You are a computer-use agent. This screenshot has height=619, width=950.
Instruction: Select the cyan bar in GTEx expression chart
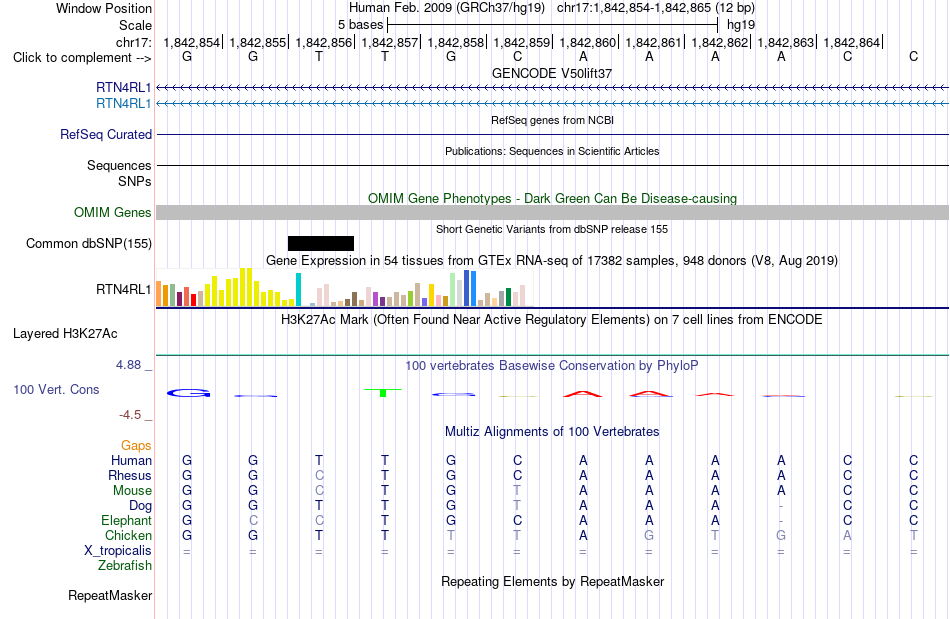click(298, 290)
